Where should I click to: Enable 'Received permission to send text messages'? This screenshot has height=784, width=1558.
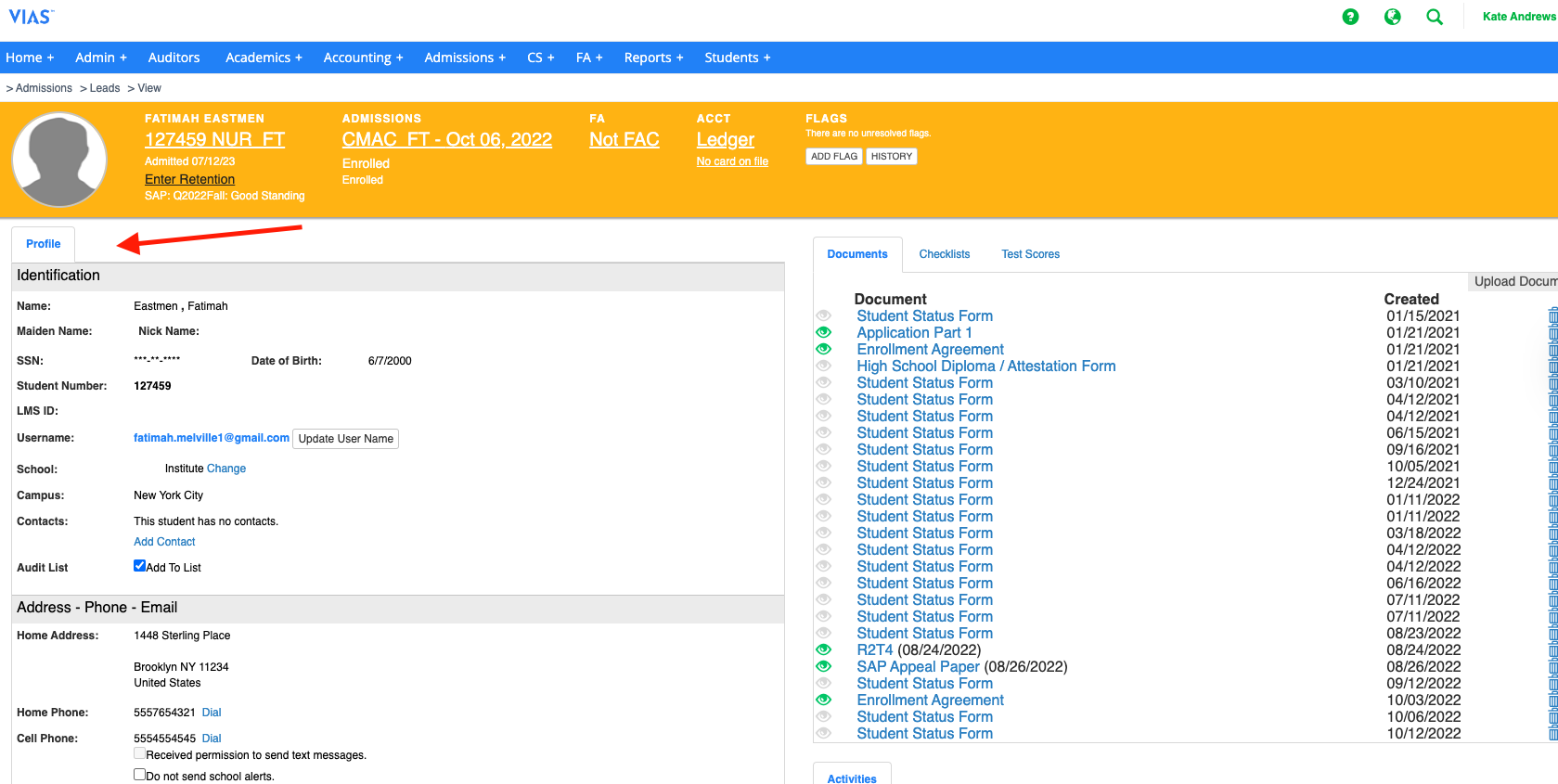coord(139,753)
